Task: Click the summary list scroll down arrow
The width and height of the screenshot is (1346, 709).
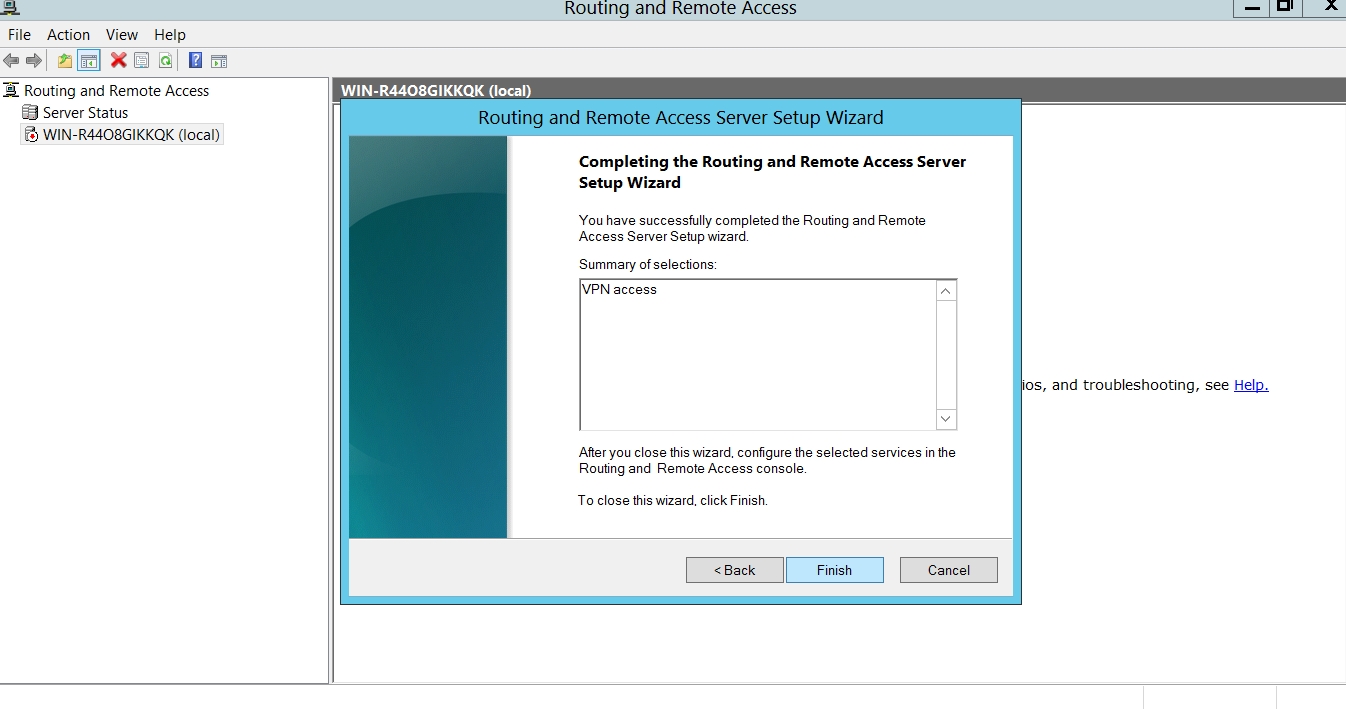Action: point(946,419)
